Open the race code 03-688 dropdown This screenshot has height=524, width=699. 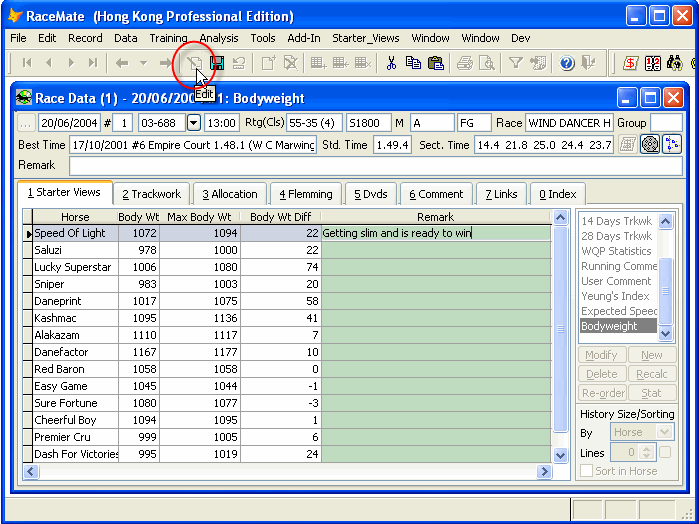coord(193,123)
